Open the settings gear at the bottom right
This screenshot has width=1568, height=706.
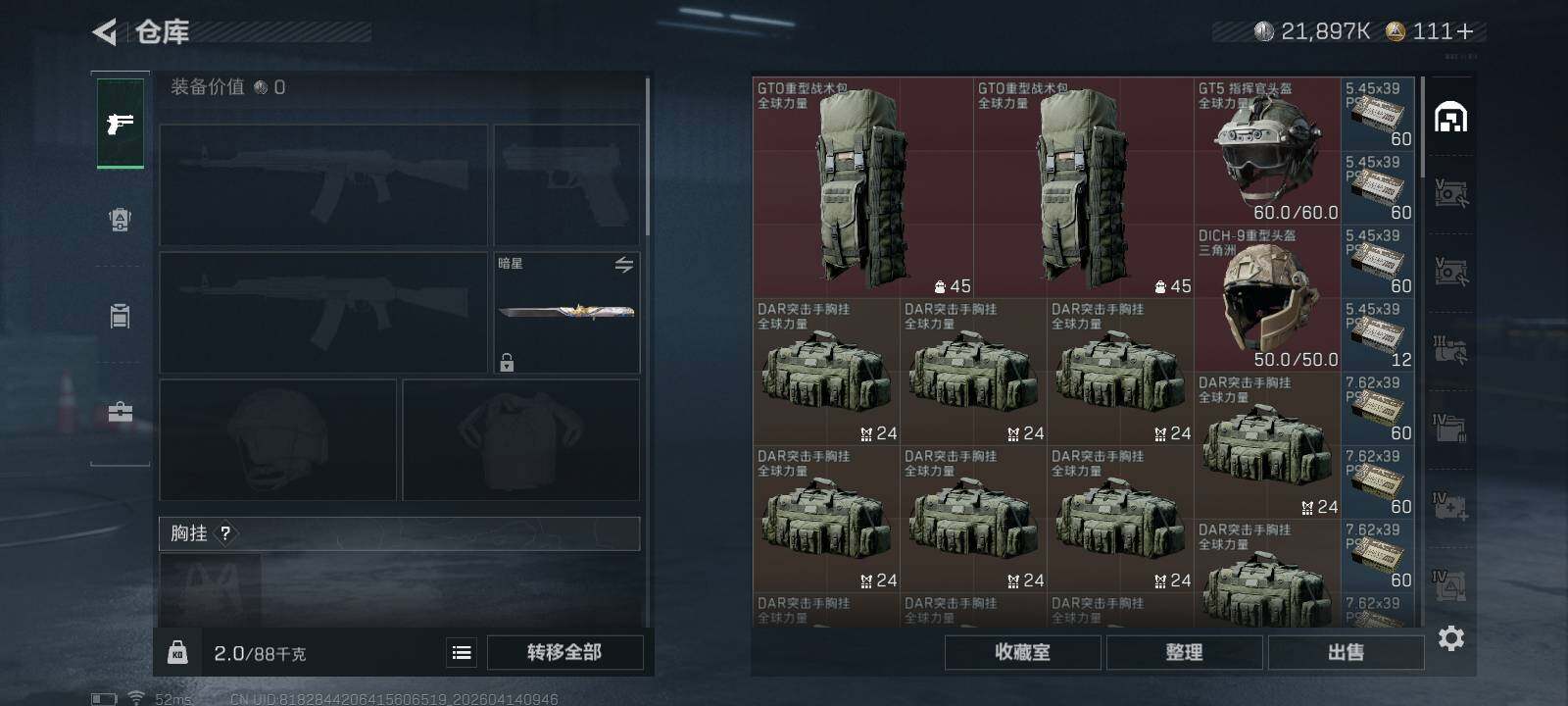pyautogui.click(x=1450, y=638)
